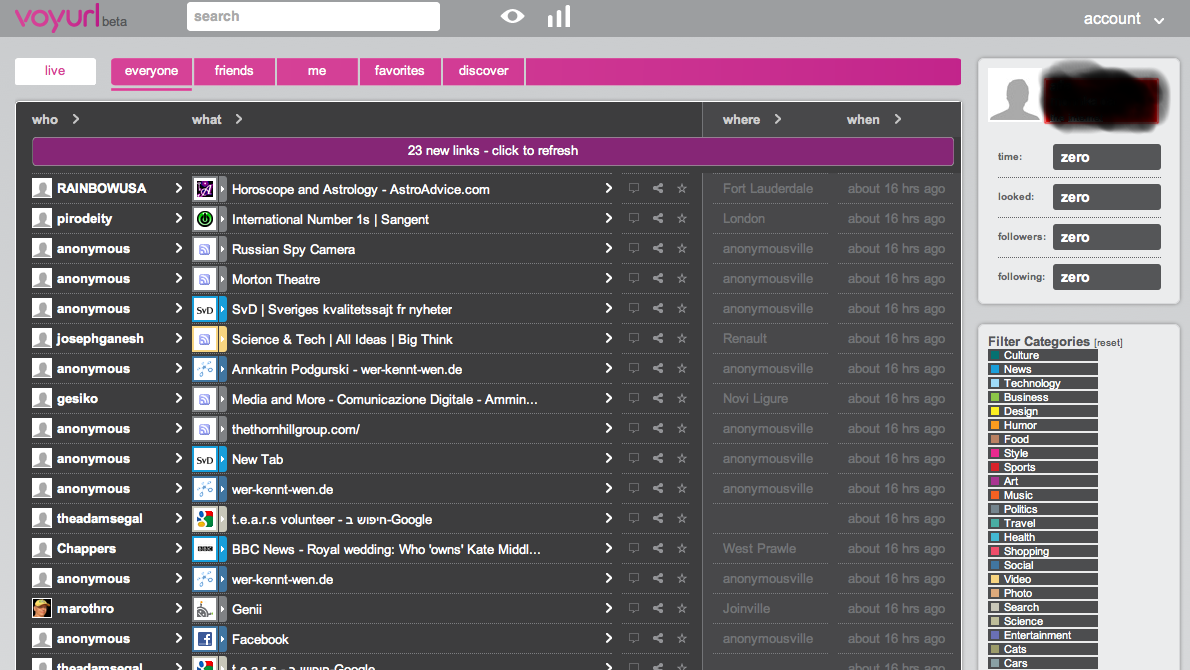Expand the what column arrow

239,119
